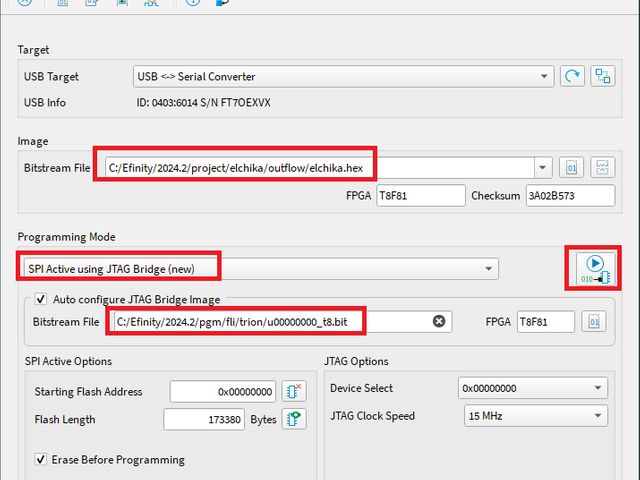
Task: Click the icon beside Starting Flash Address
Action: [293, 391]
